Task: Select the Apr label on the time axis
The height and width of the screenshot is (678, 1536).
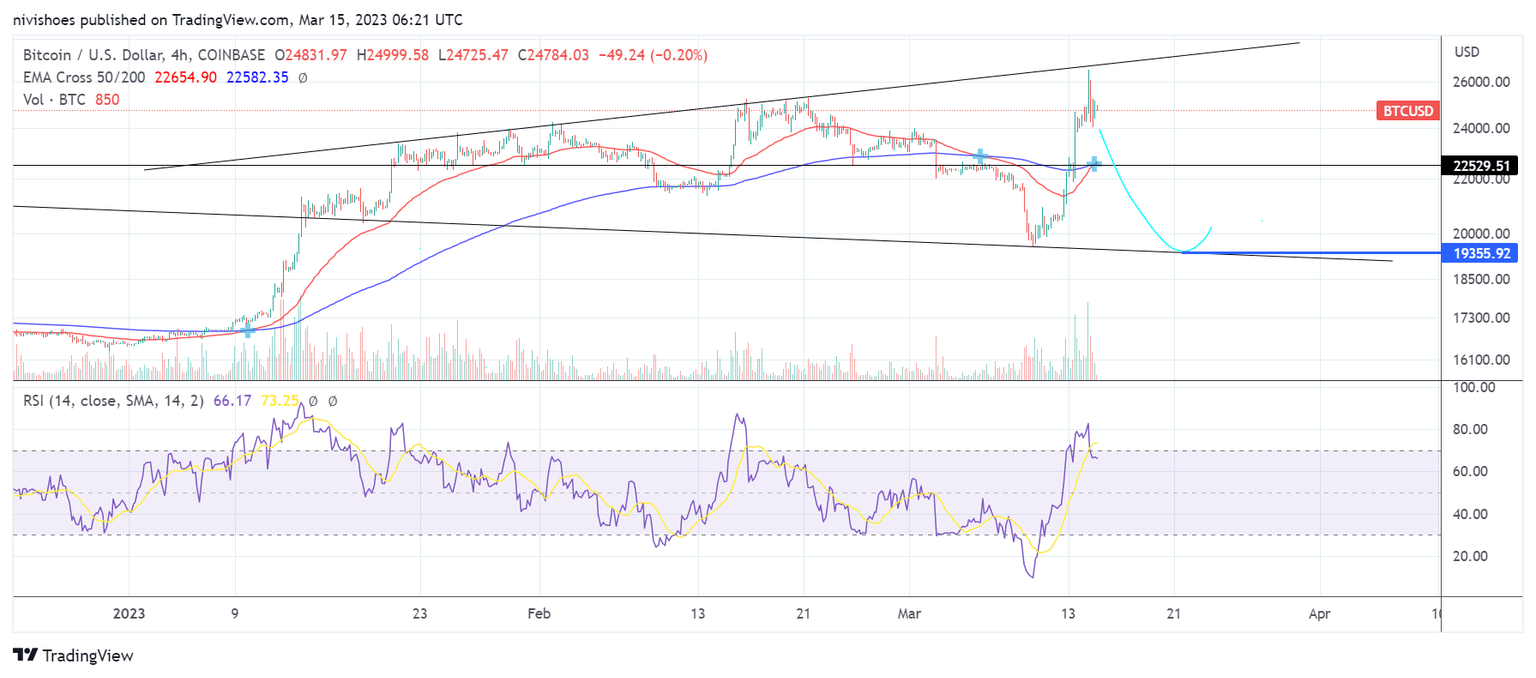Action: point(1319,614)
